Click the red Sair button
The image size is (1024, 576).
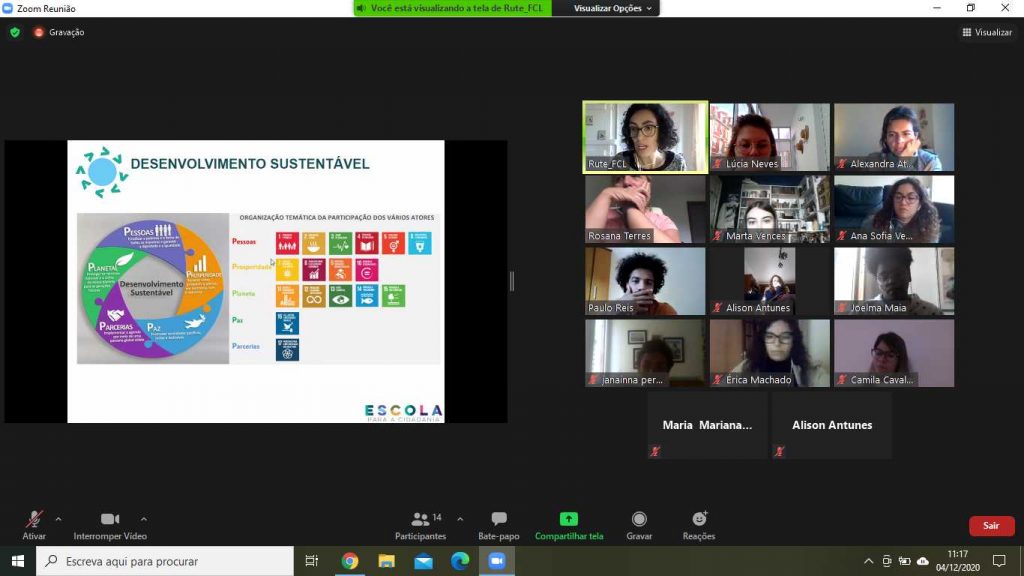coord(991,526)
